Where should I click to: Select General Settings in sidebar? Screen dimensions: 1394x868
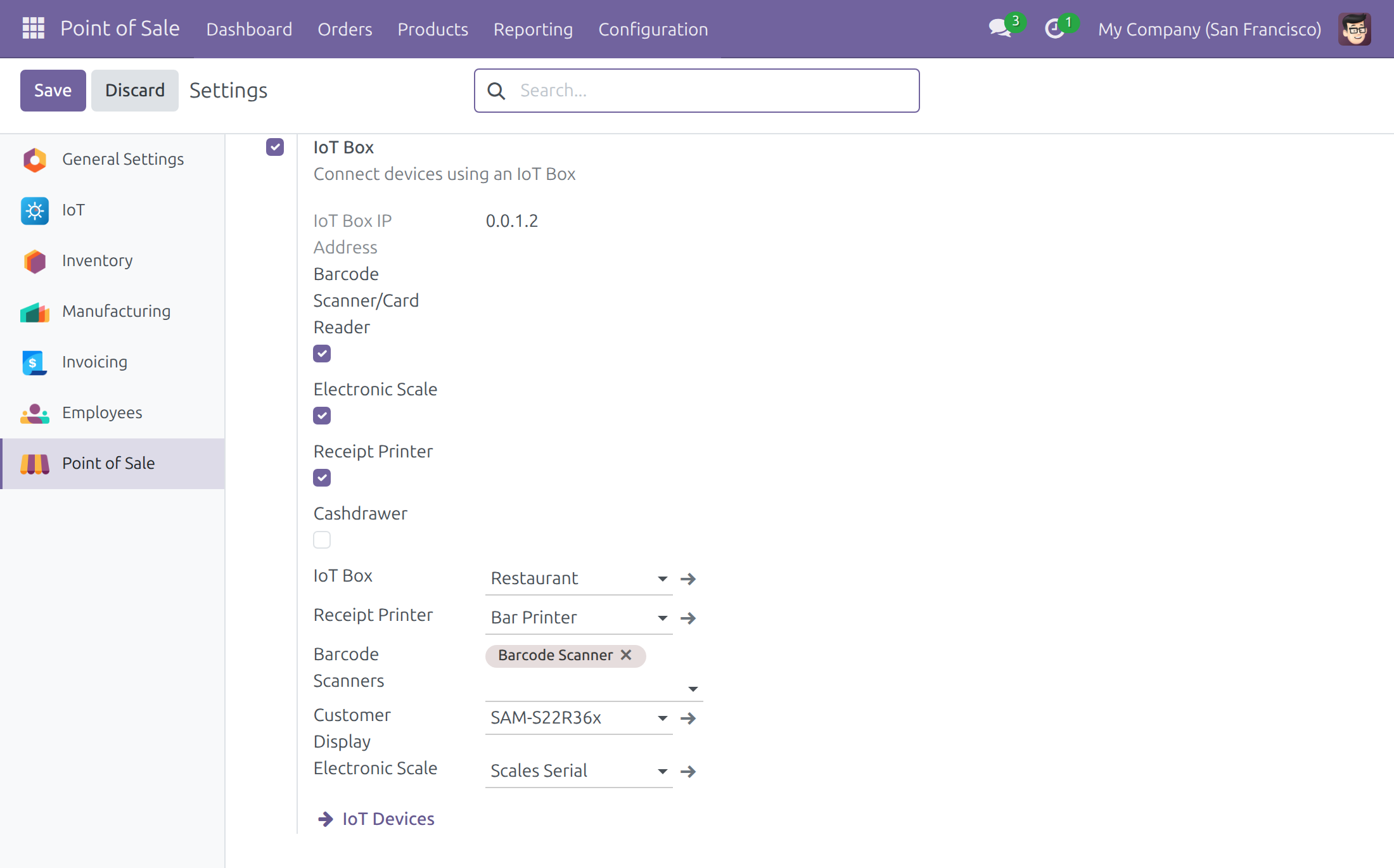point(113,160)
